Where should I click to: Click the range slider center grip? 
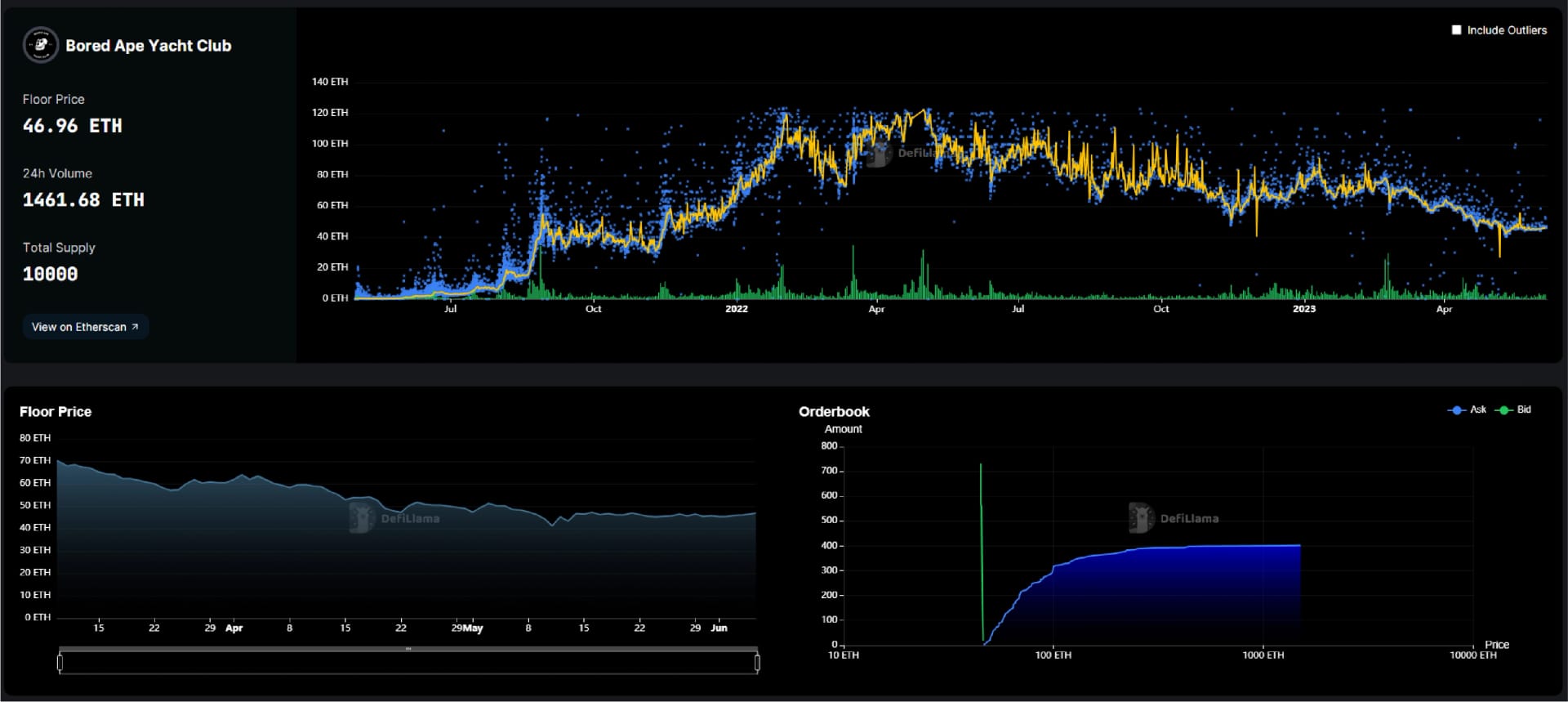408,649
